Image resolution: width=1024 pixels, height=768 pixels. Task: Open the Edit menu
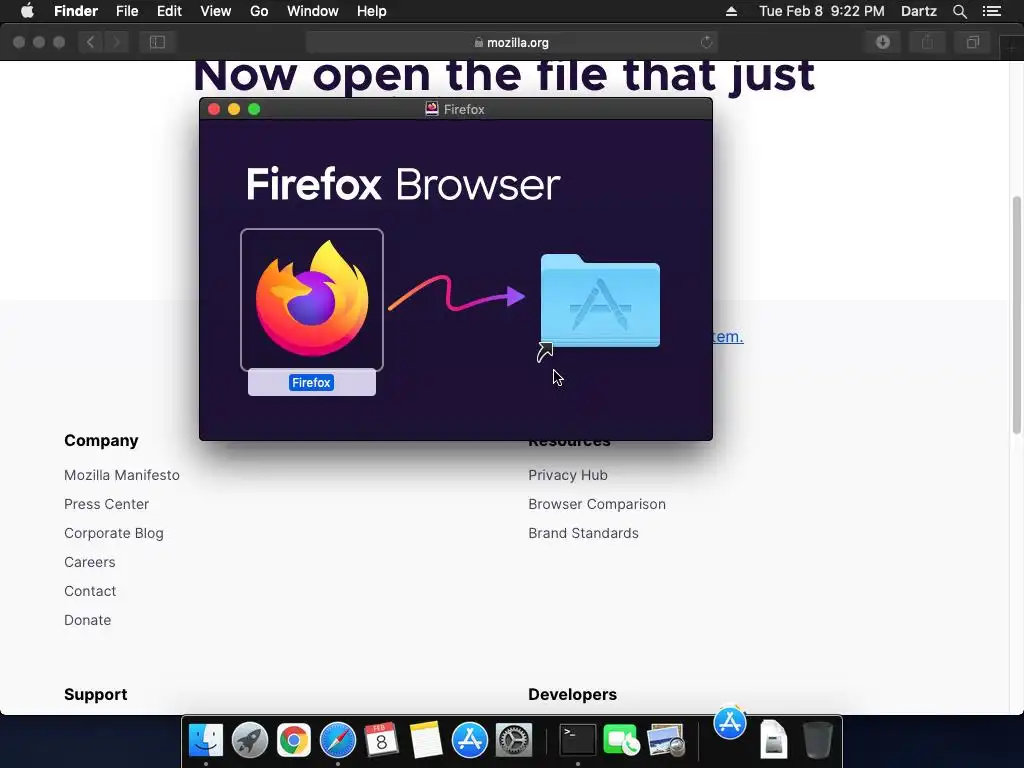tap(169, 11)
